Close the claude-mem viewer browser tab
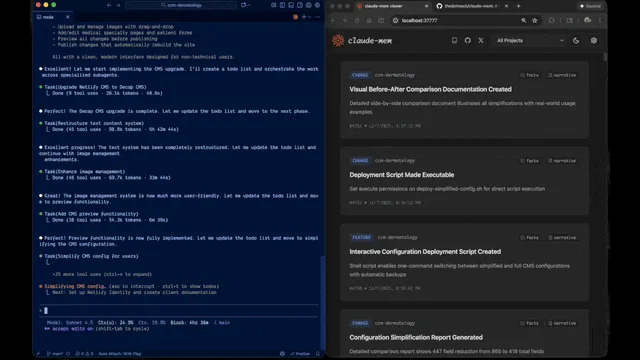Screen dimensions: 640x360 [427, 6]
